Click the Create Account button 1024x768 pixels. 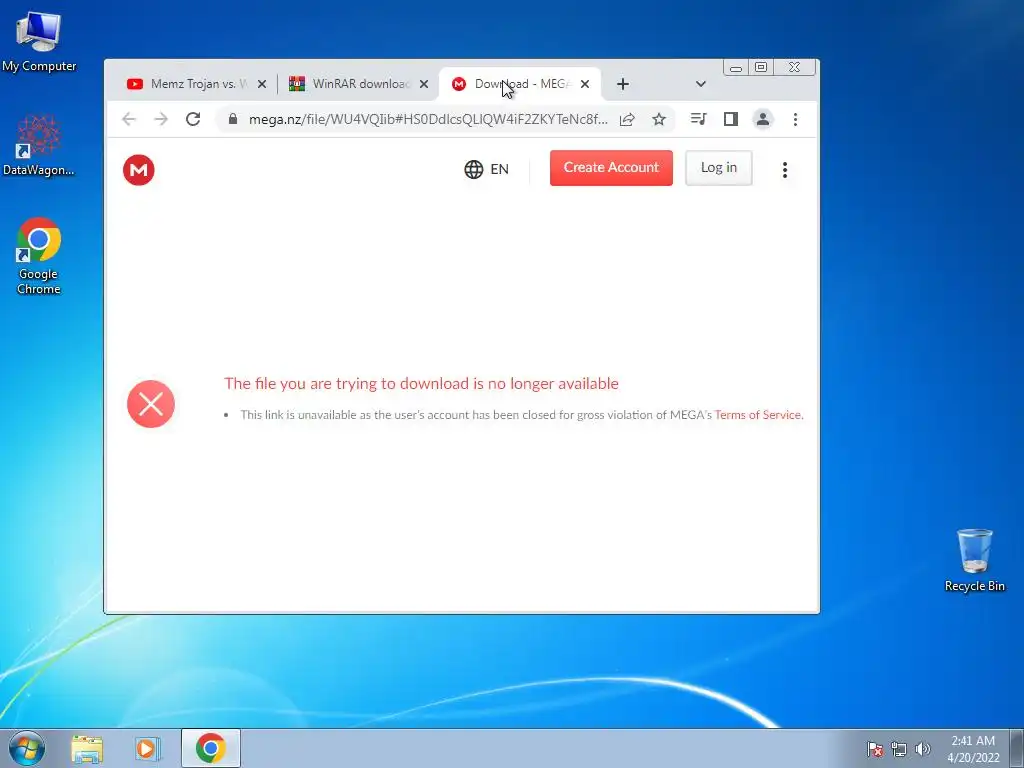(x=611, y=168)
